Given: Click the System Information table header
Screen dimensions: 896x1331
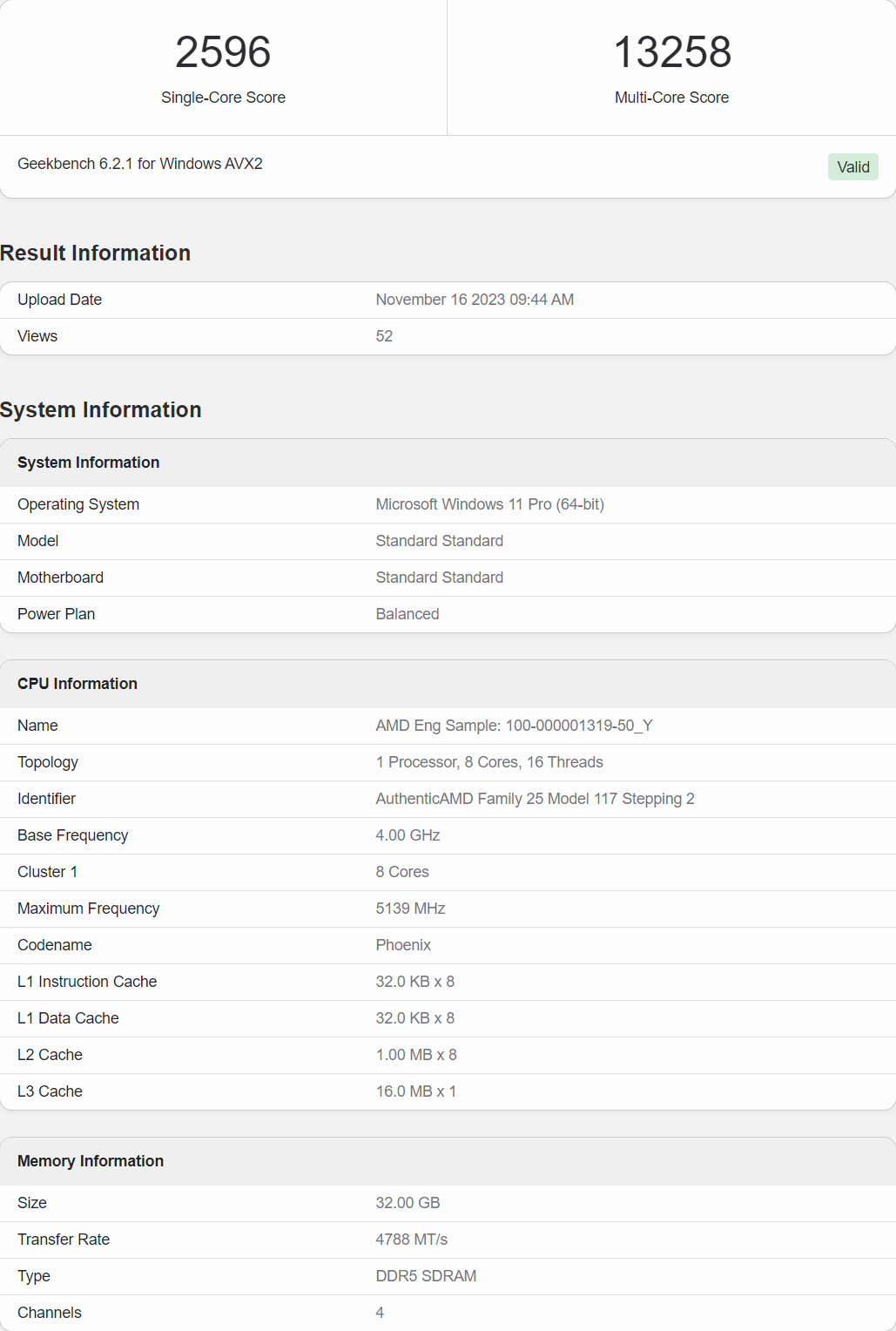Looking at the screenshot, I should (x=89, y=463).
